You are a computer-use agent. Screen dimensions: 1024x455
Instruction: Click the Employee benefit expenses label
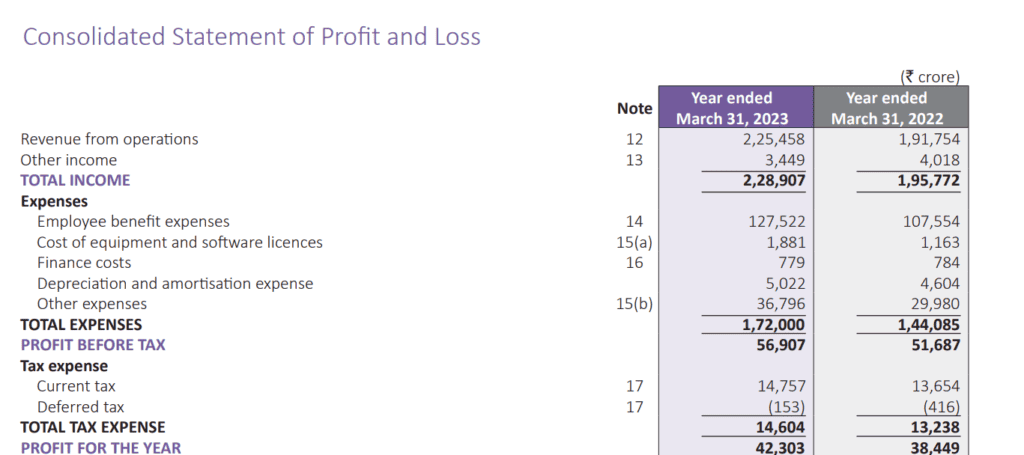tap(133, 222)
